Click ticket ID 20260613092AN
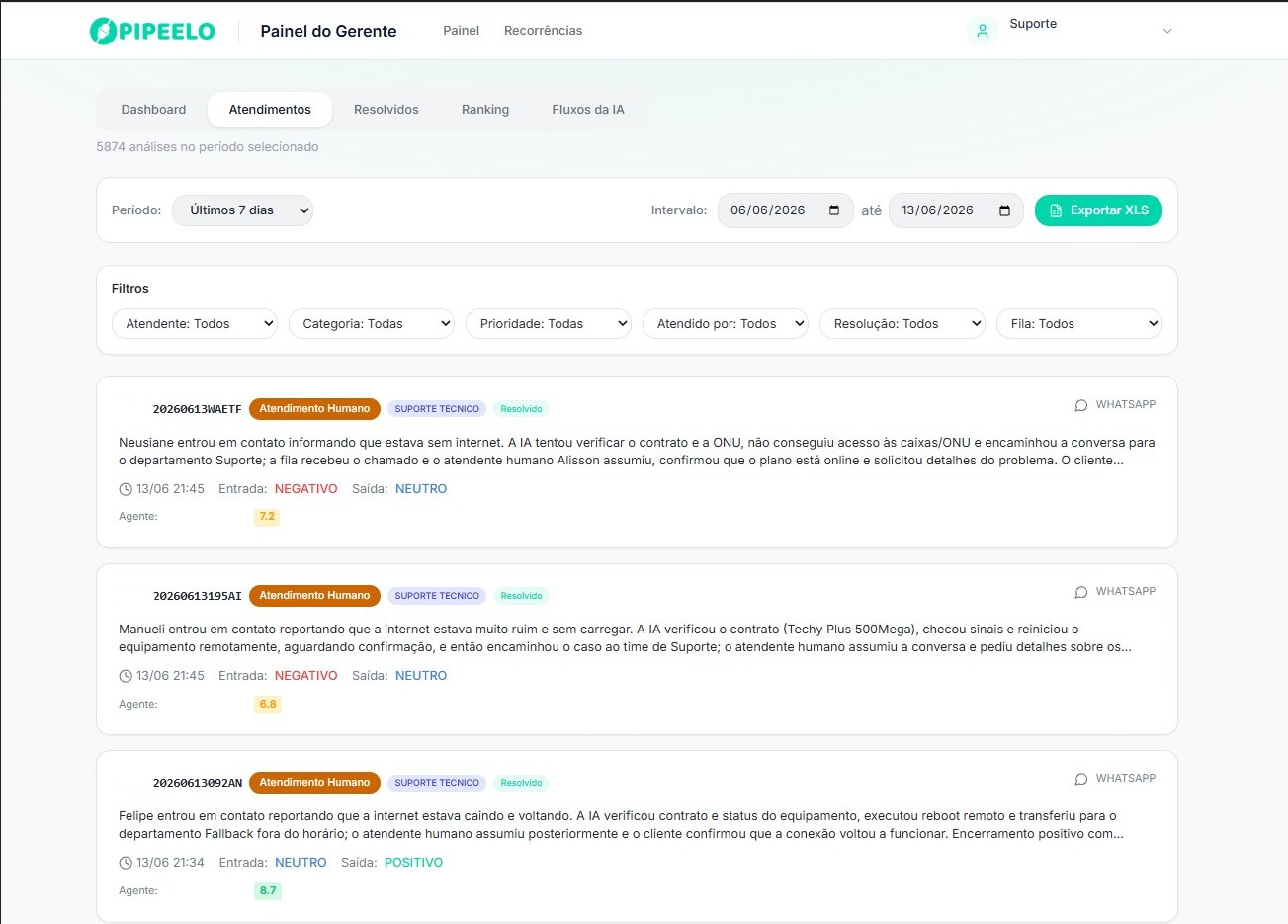 pyautogui.click(x=197, y=783)
